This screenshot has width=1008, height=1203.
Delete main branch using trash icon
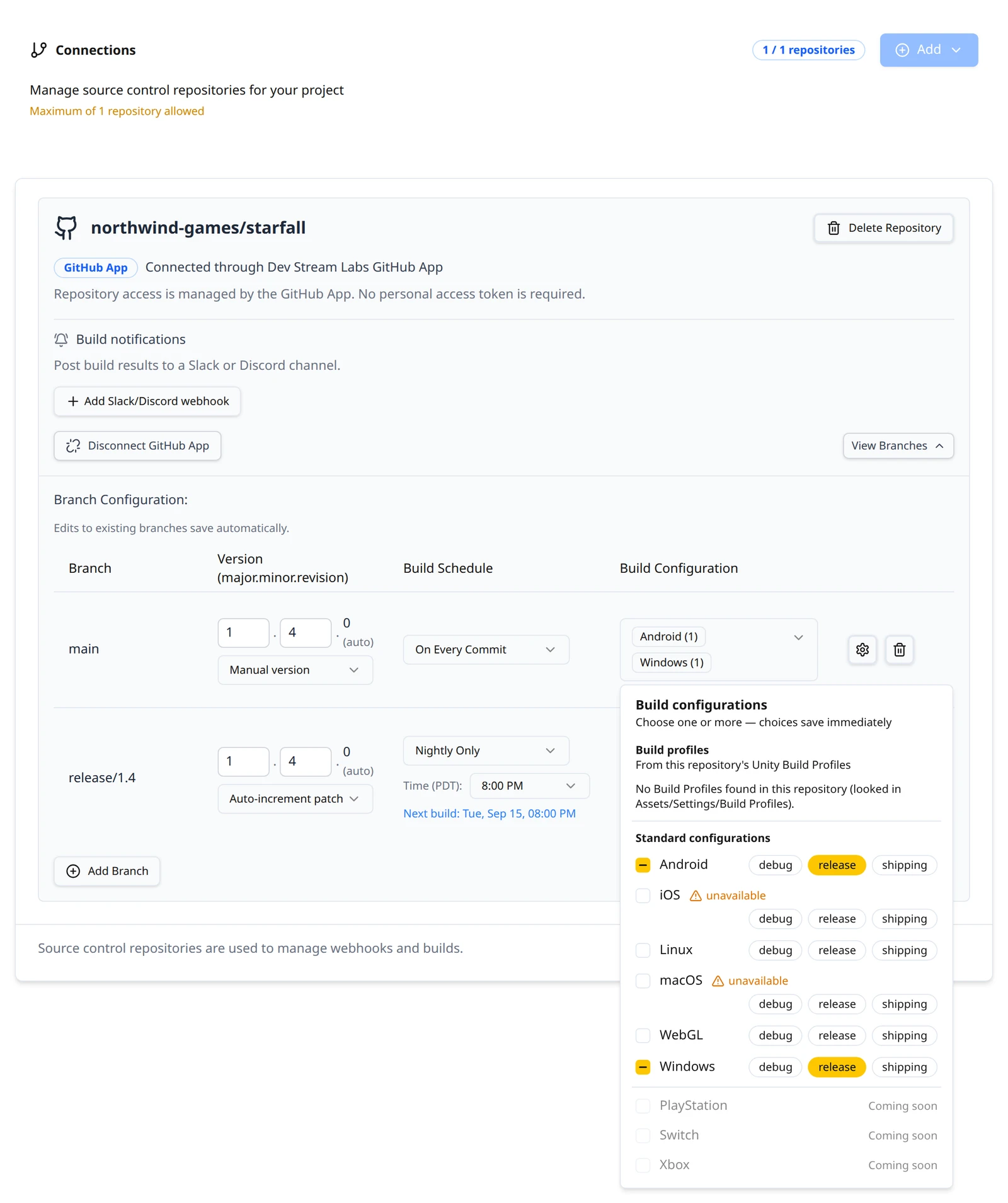point(899,649)
